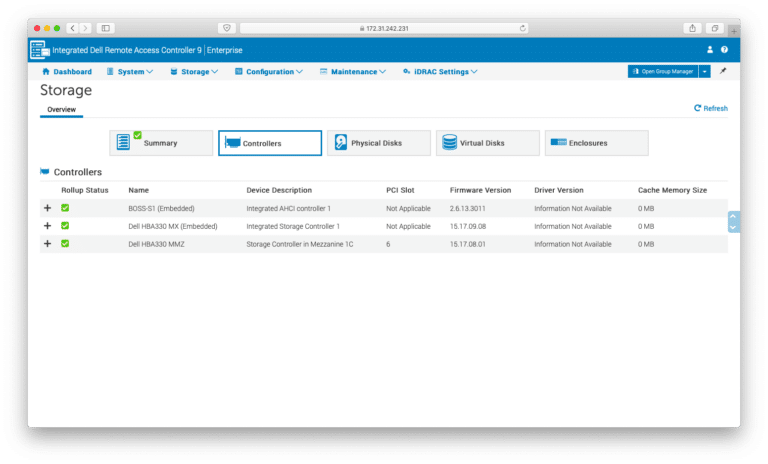Click the pin icon beside Group Manager

[723, 71]
